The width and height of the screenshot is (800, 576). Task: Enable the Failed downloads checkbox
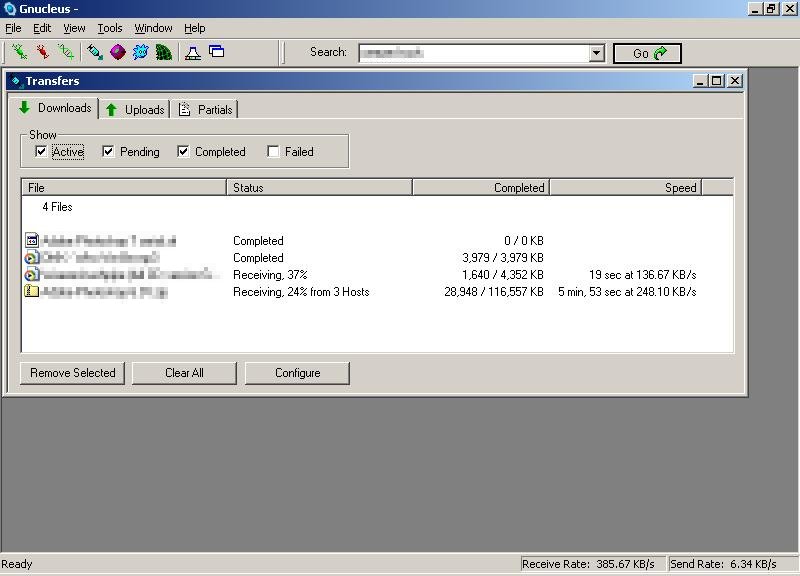click(273, 152)
